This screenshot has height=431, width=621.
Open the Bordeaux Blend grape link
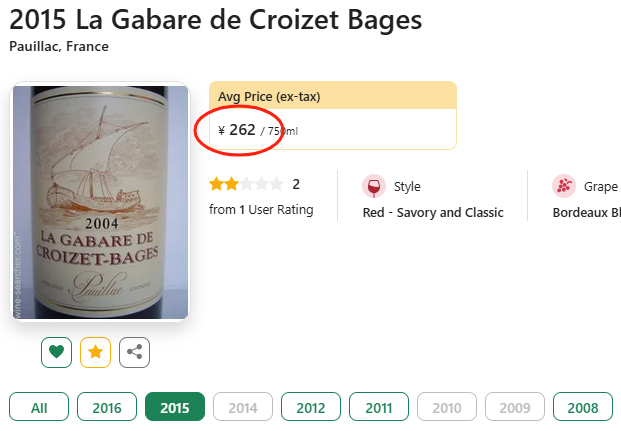click(x=587, y=212)
